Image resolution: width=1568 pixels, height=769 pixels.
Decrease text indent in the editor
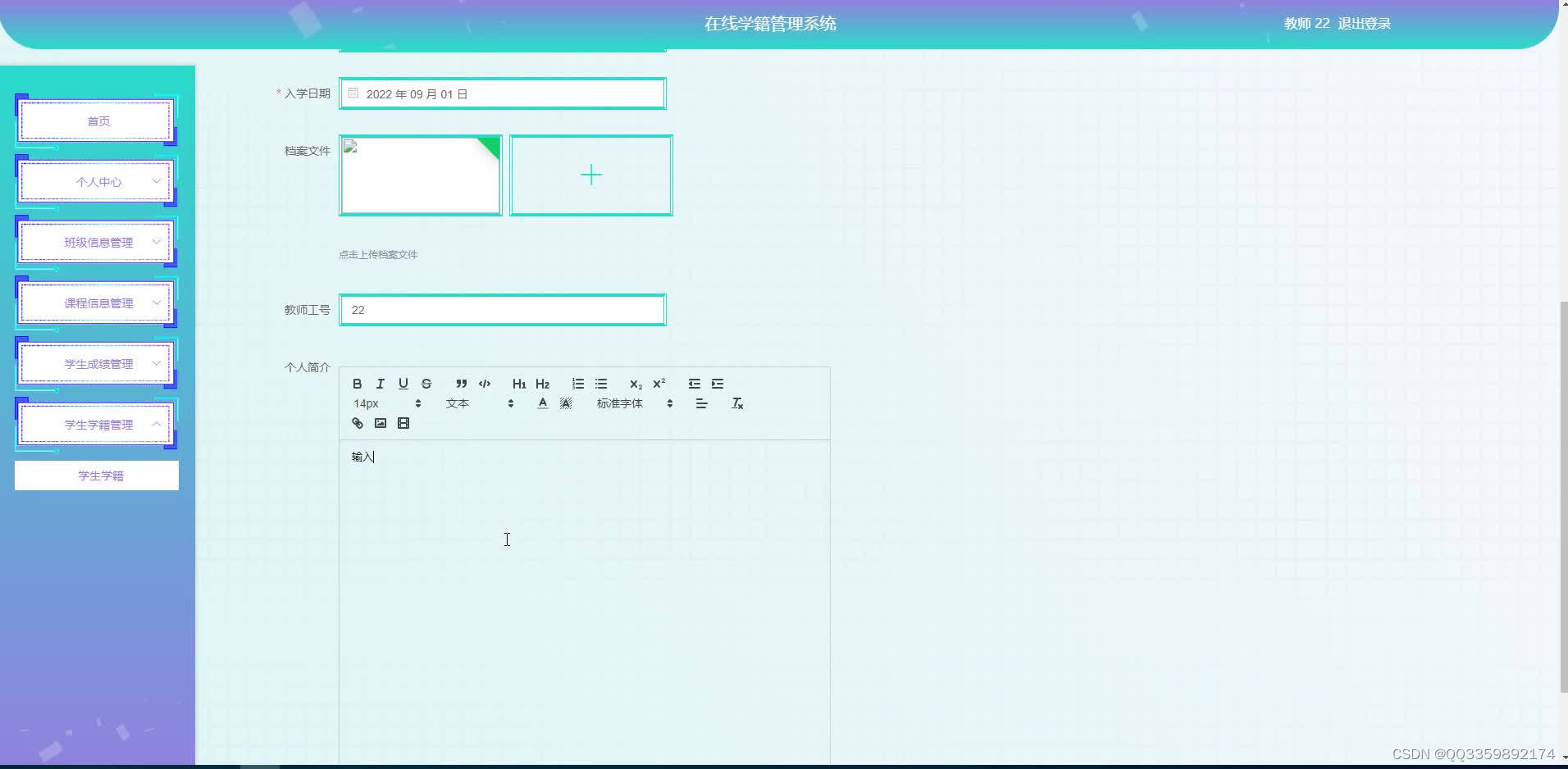[695, 384]
